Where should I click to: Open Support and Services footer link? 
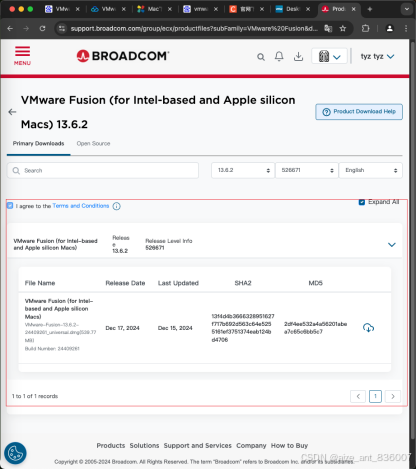click(197, 446)
